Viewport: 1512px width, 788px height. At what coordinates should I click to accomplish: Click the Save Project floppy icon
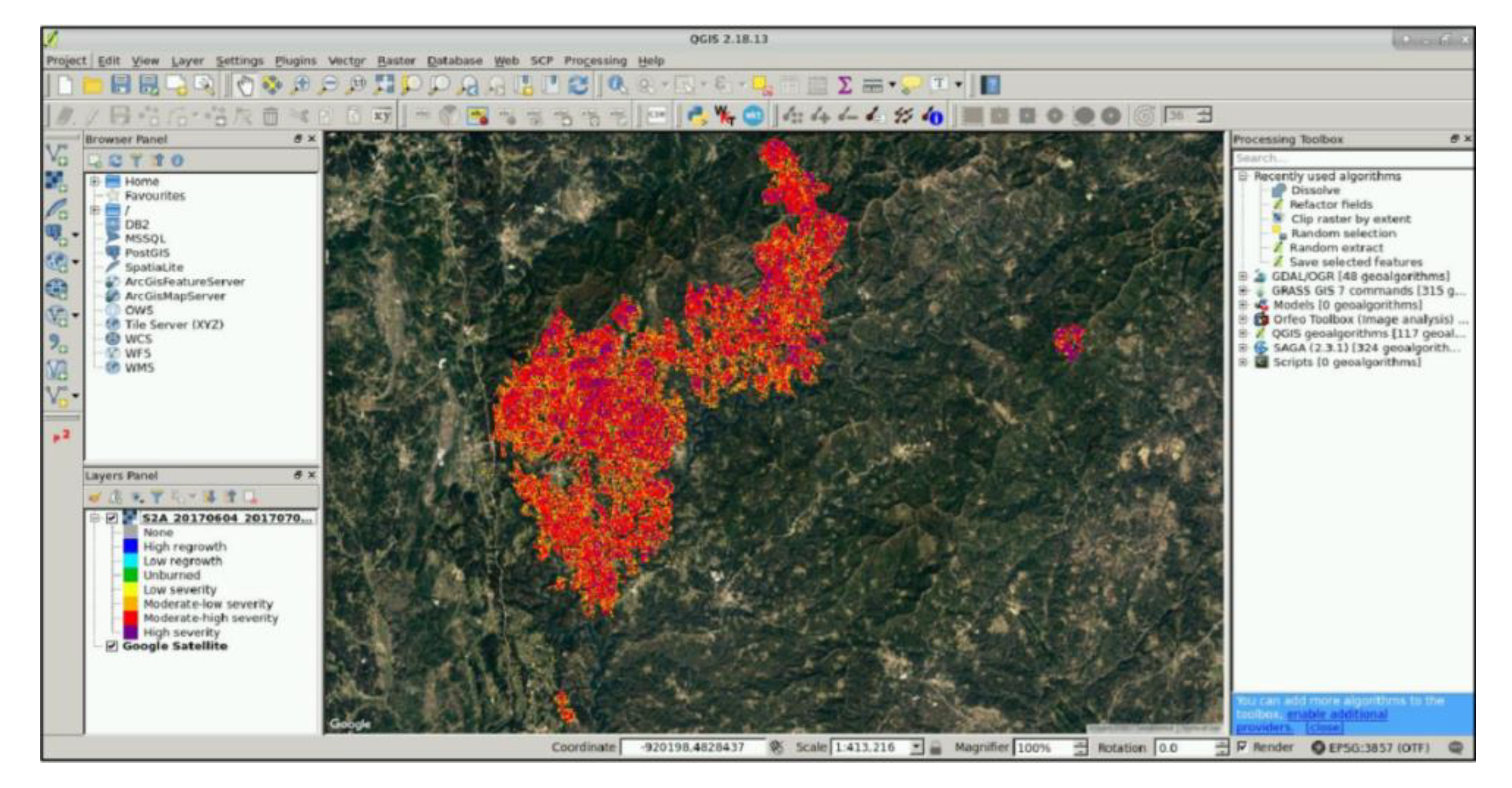[121, 86]
